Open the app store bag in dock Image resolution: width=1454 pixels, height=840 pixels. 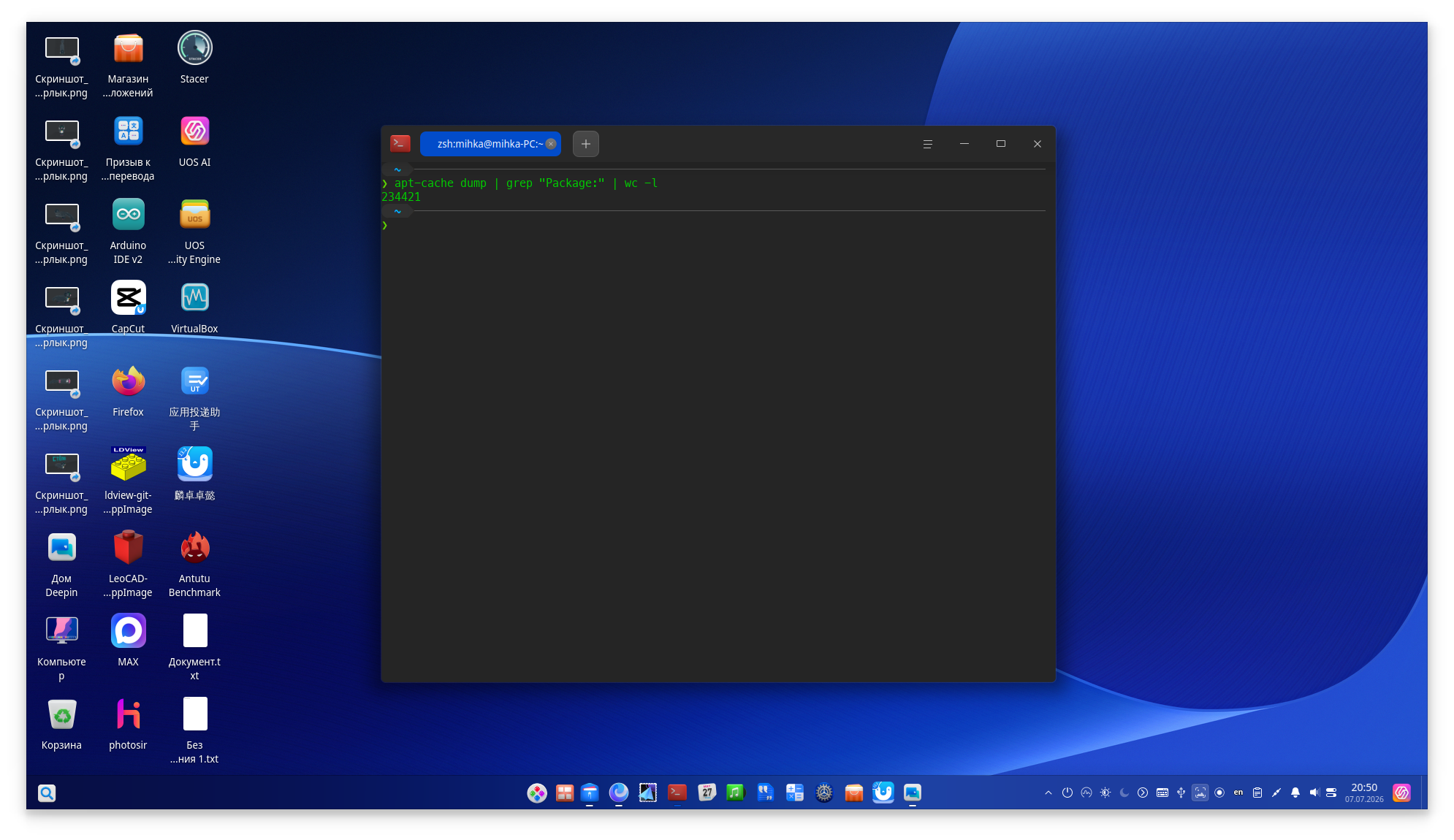tap(853, 793)
